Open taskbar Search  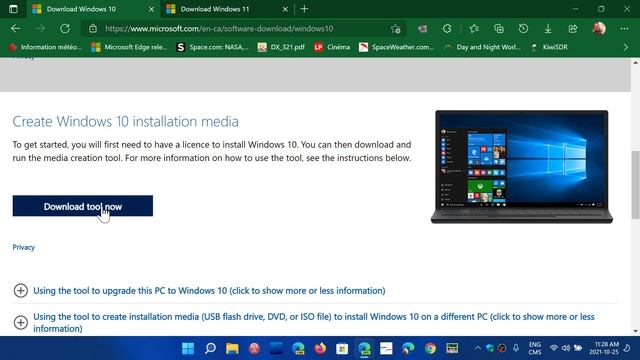click(x=210, y=348)
